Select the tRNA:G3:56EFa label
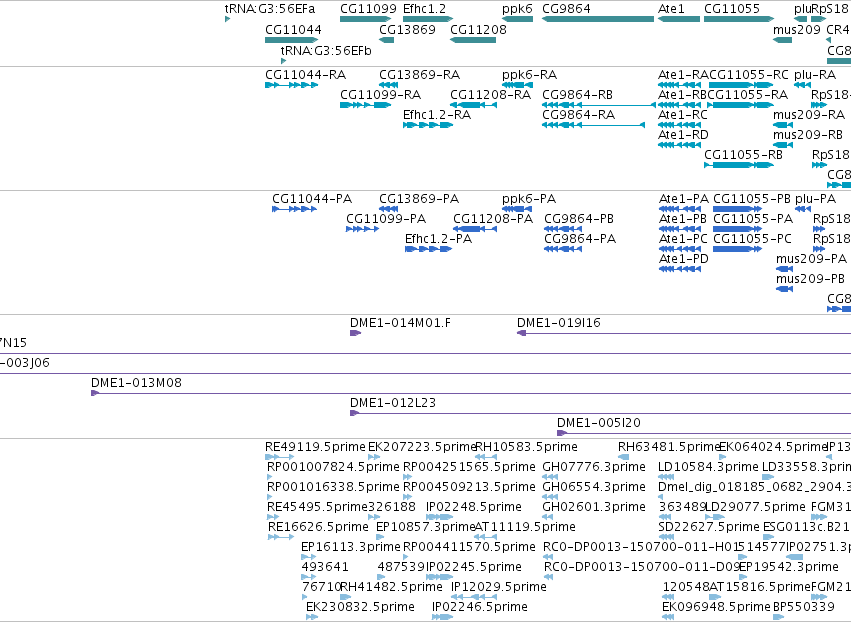The image size is (851, 622). tap(270, 9)
